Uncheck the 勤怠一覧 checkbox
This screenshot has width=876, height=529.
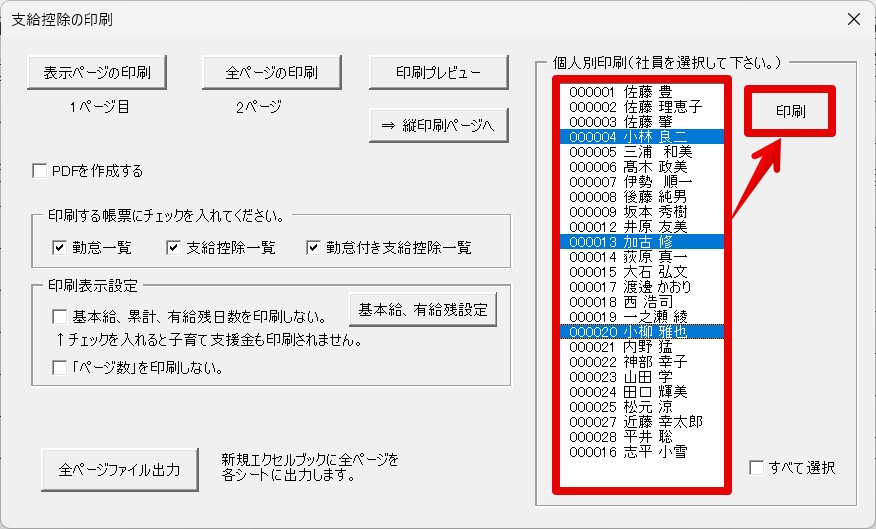point(59,247)
